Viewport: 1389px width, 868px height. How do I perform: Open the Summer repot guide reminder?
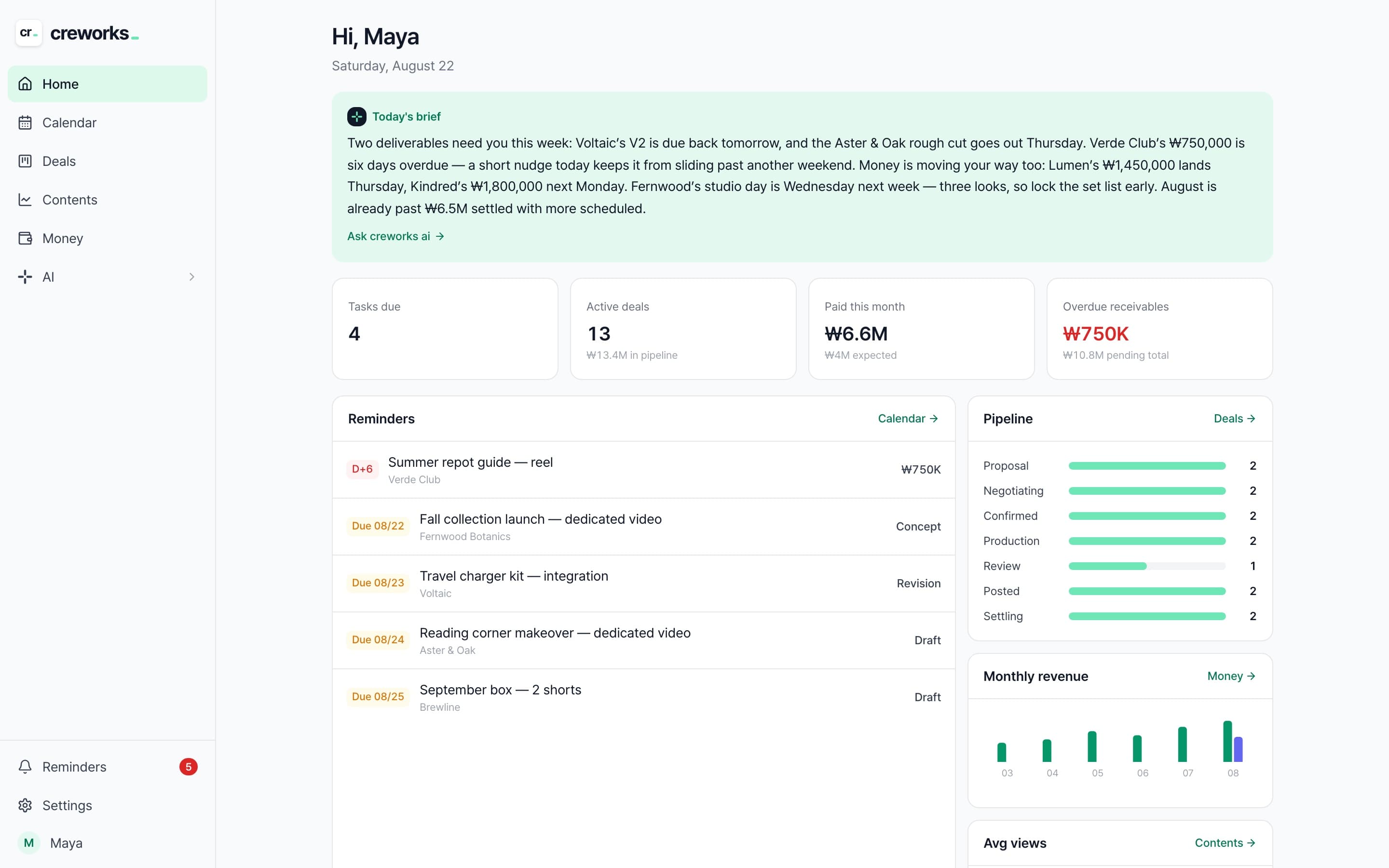pyautogui.click(x=643, y=470)
